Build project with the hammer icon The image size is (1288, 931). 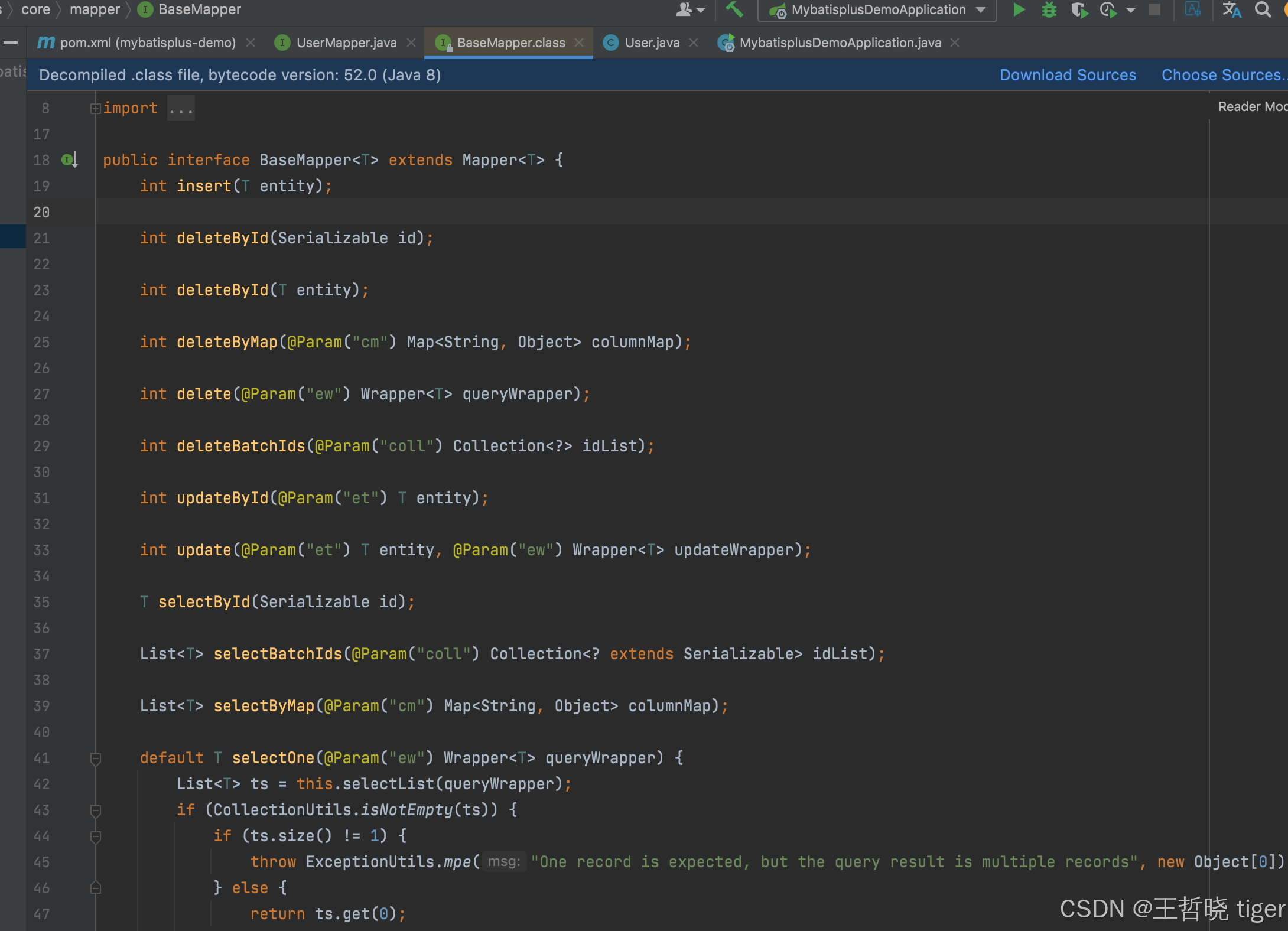[734, 10]
